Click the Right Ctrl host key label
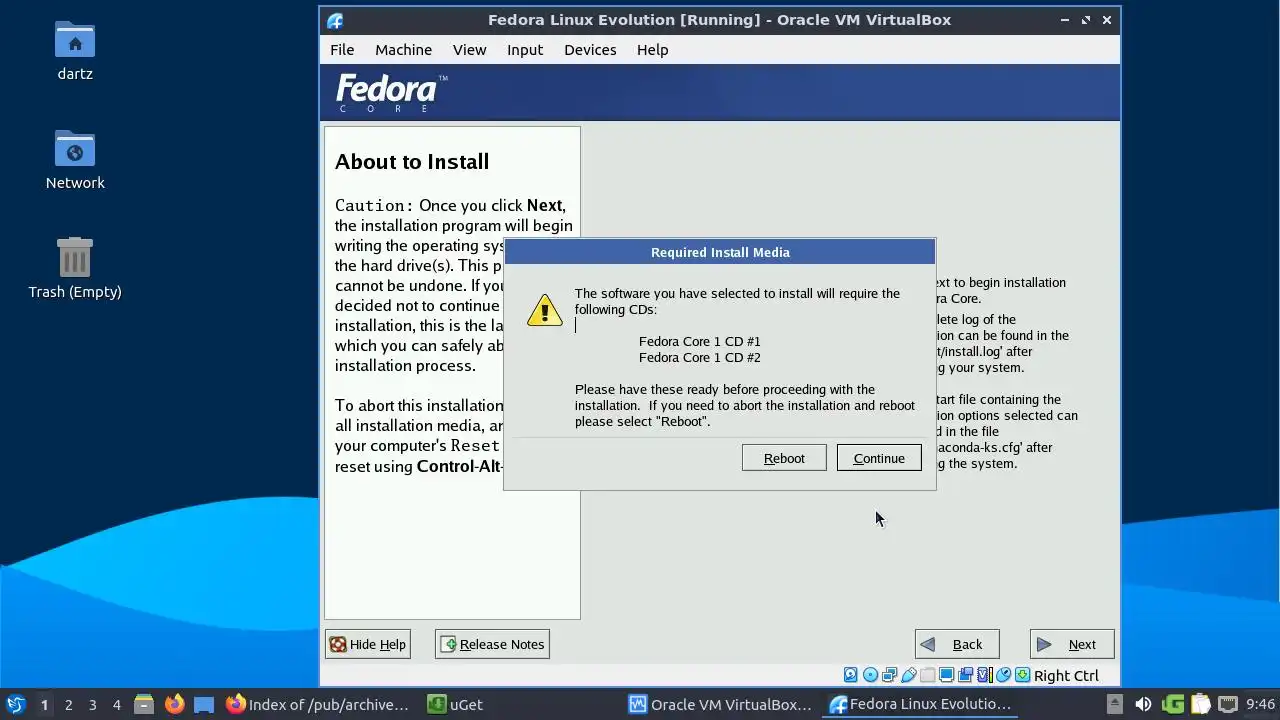 point(1066,676)
